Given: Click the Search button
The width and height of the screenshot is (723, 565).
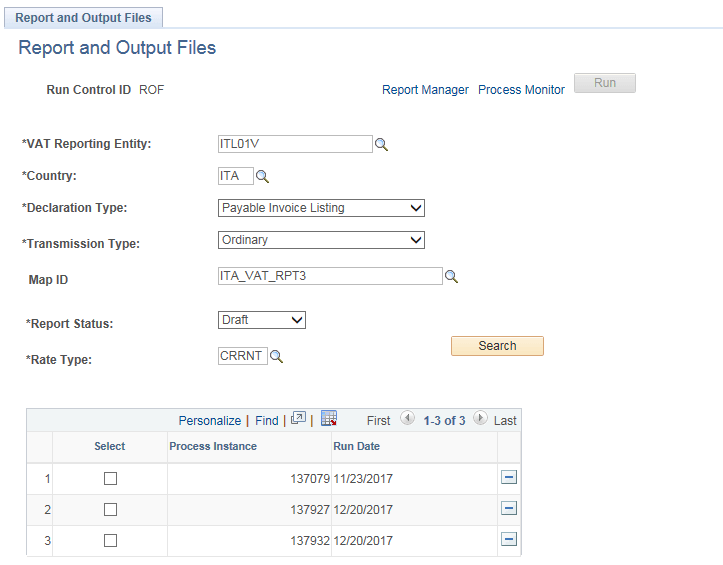Looking at the screenshot, I should coord(498,346).
